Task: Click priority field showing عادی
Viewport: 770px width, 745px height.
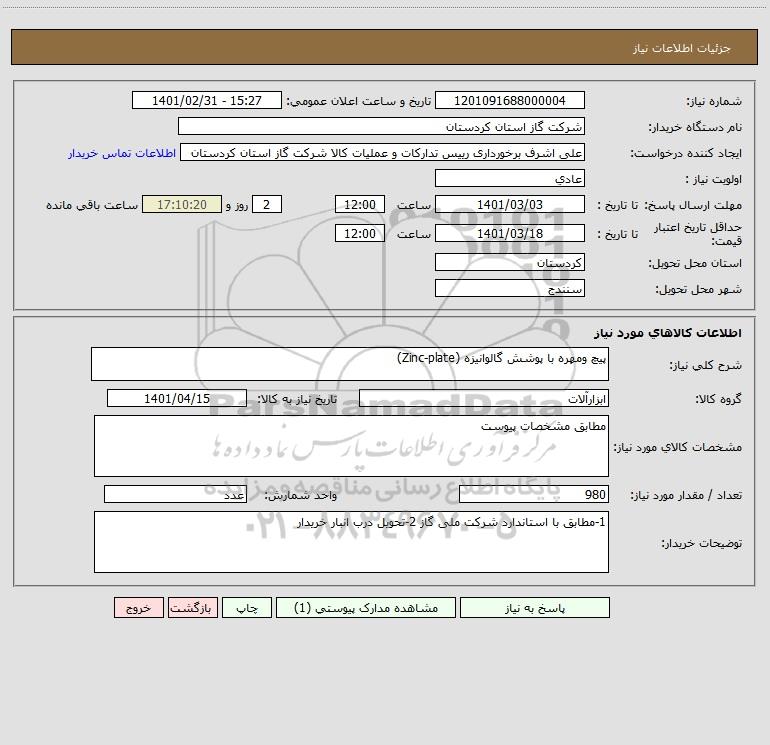Action: coord(510,178)
